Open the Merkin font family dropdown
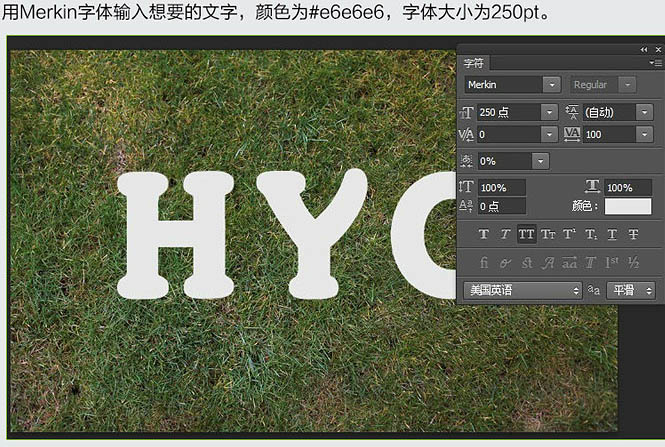Viewport: 665px width, 447px height. (x=552, y=85)
